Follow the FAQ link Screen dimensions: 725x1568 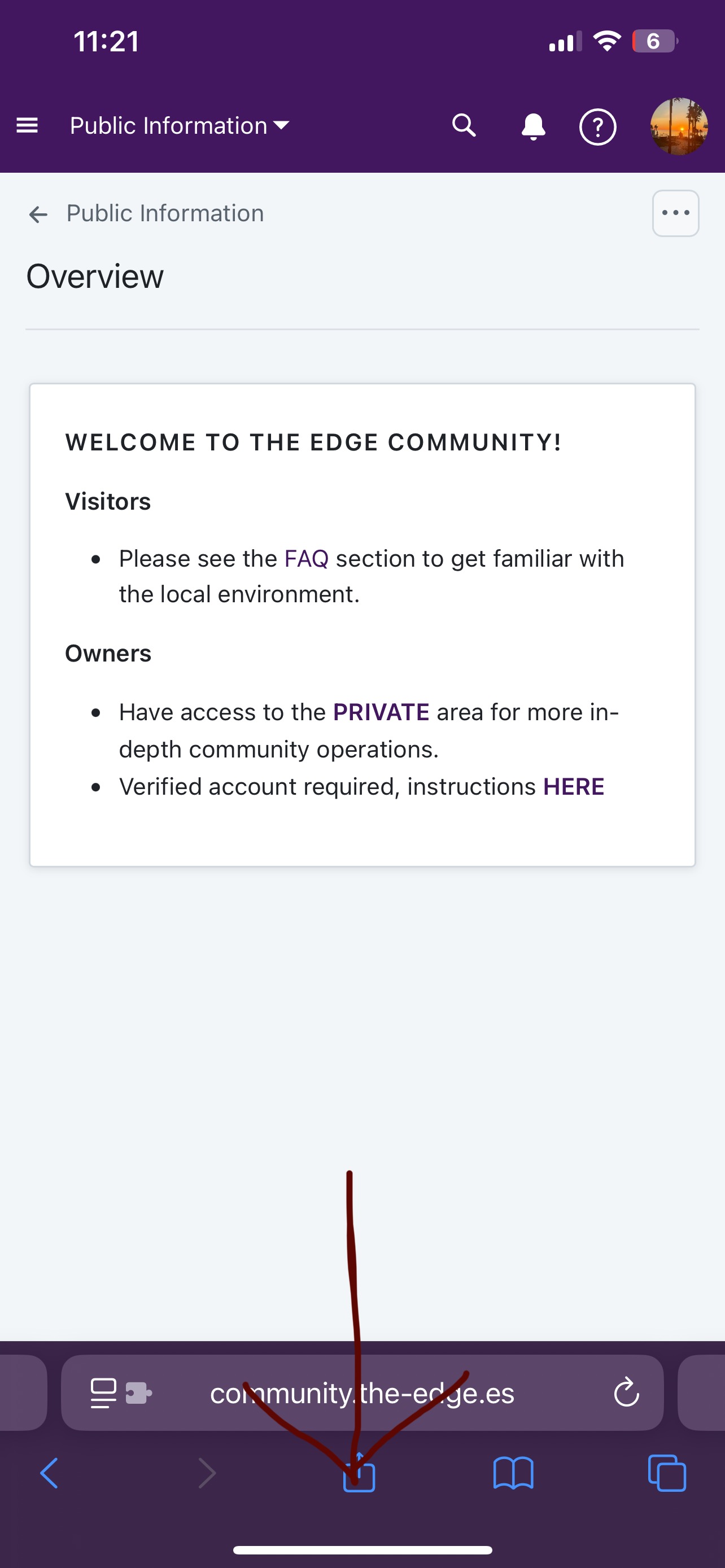pyautogui.click(x=306, y=558)
